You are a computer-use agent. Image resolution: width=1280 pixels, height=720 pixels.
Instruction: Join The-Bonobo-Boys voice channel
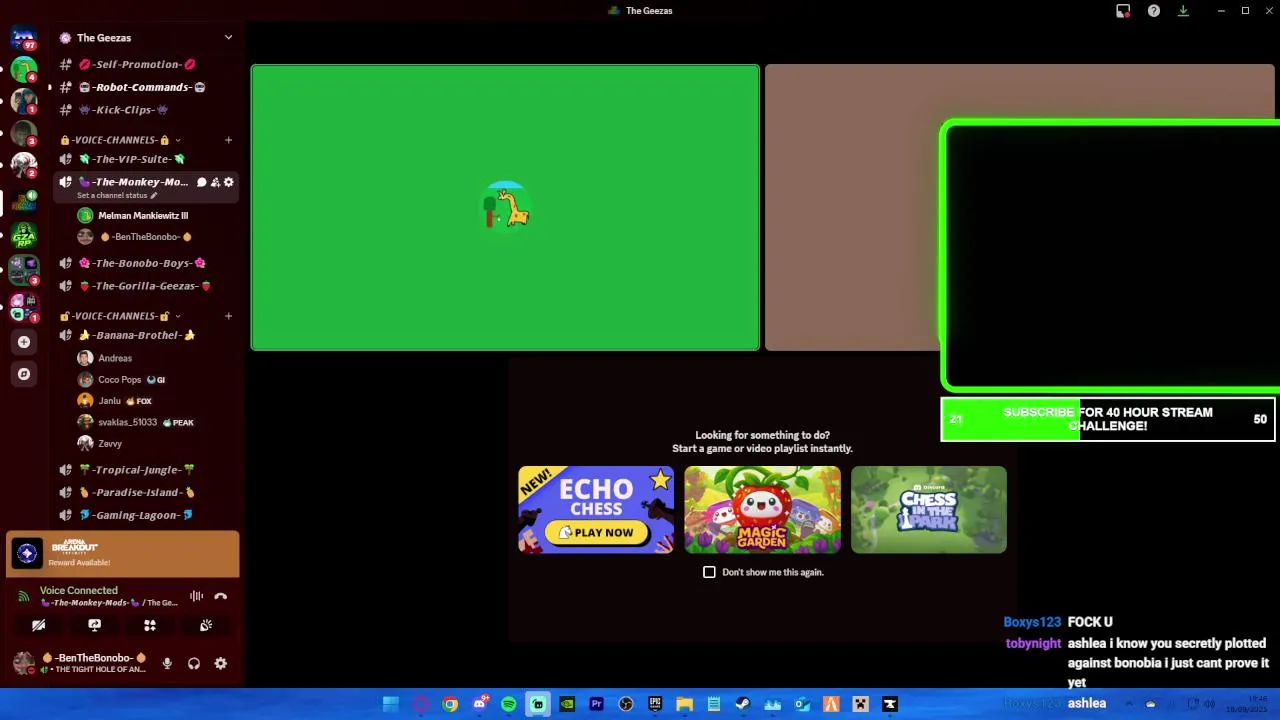(x=146, y=263)
